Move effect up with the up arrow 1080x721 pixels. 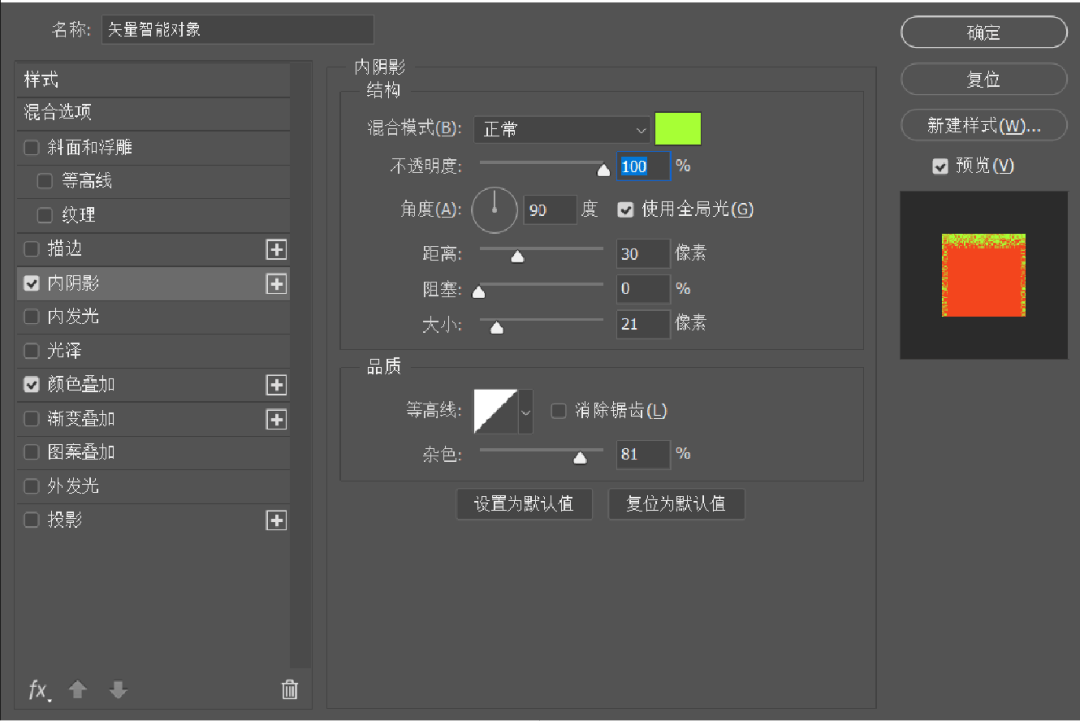78,690
